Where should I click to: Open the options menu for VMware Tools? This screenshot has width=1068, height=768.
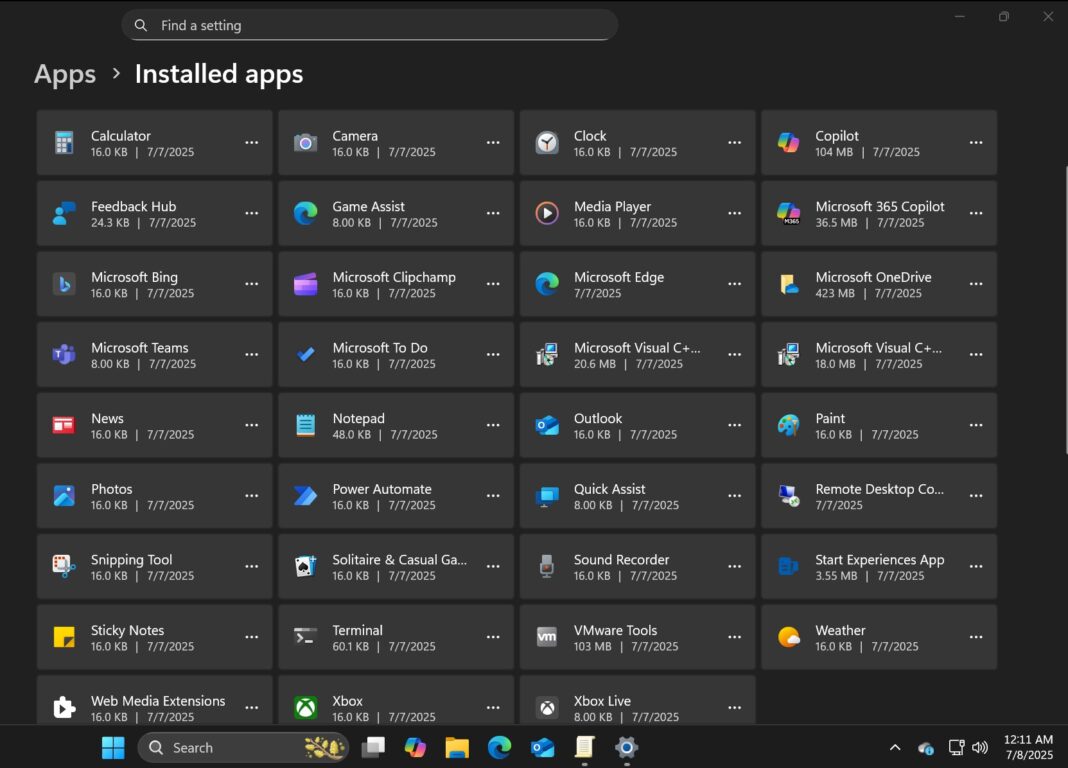(x=734, y=636)
